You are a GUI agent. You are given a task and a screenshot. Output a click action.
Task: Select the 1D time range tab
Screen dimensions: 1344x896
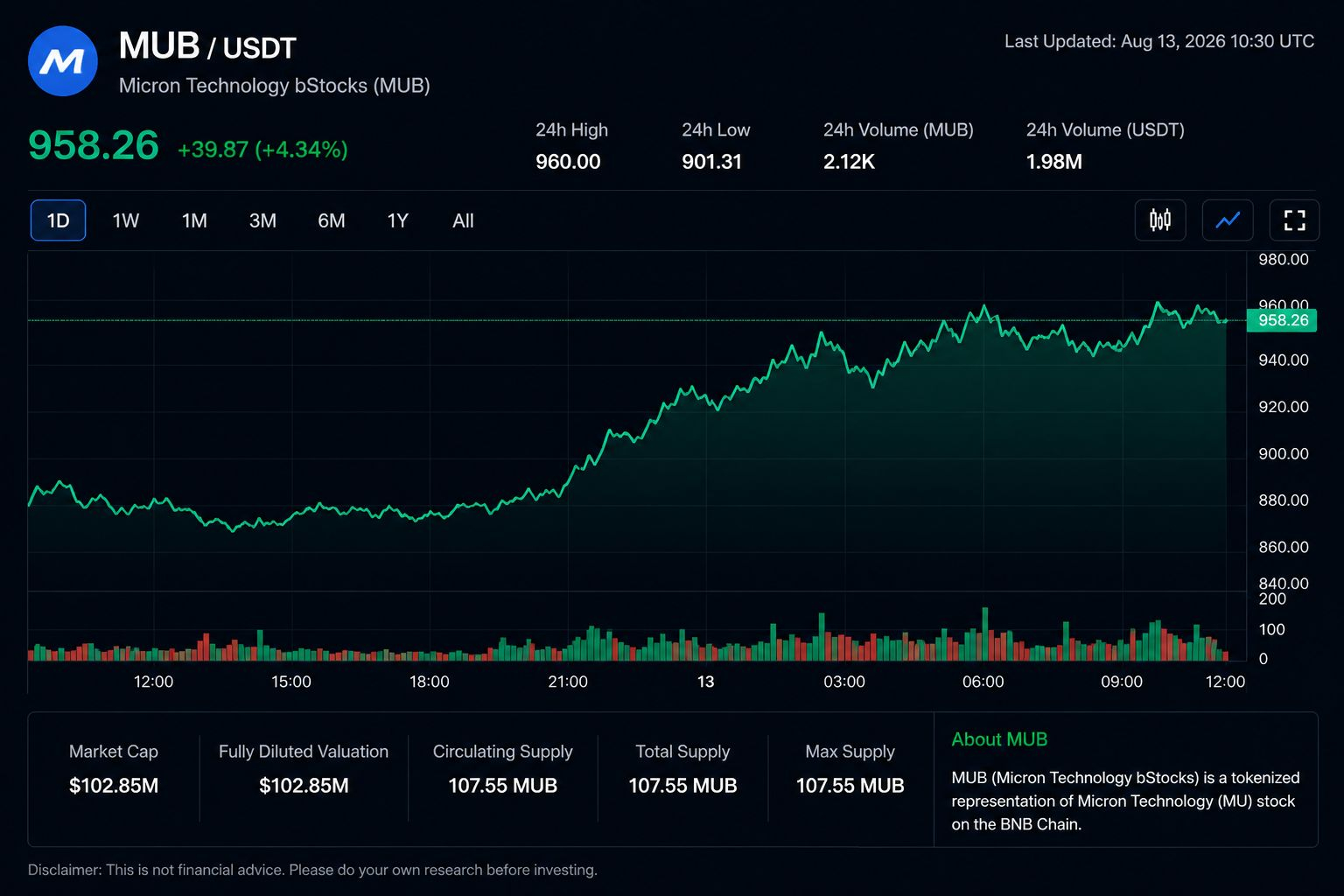click(59, 220)
